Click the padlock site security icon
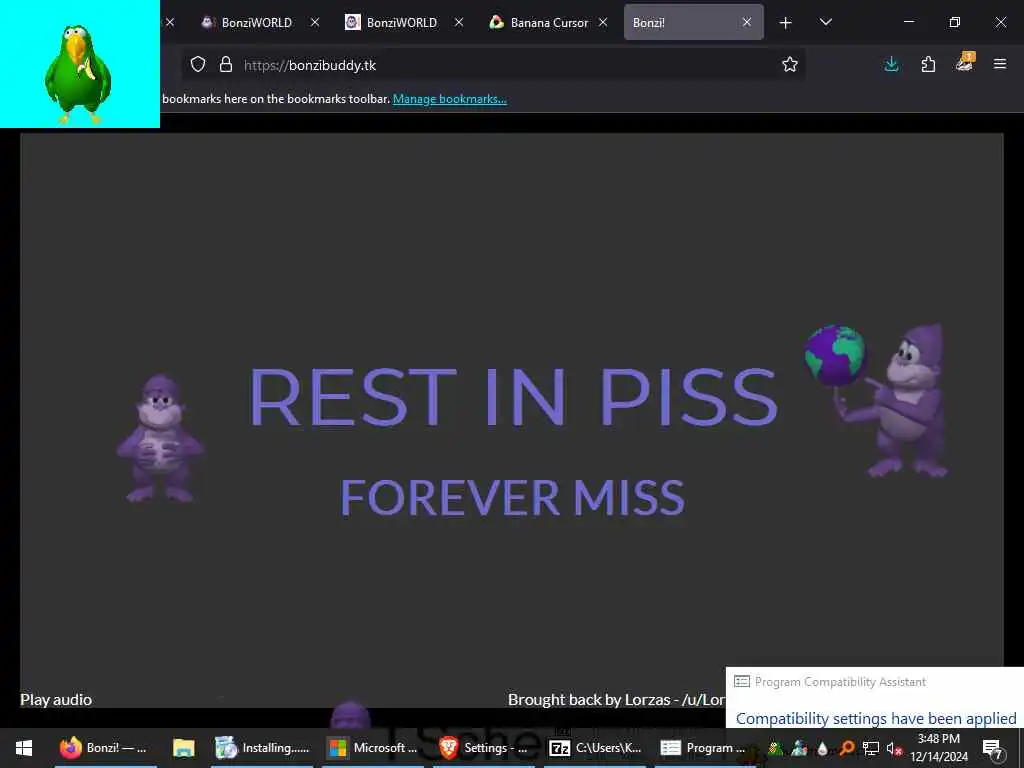Image resolution: width=1024 pixels, height=768 pixels. coord(226,64)
